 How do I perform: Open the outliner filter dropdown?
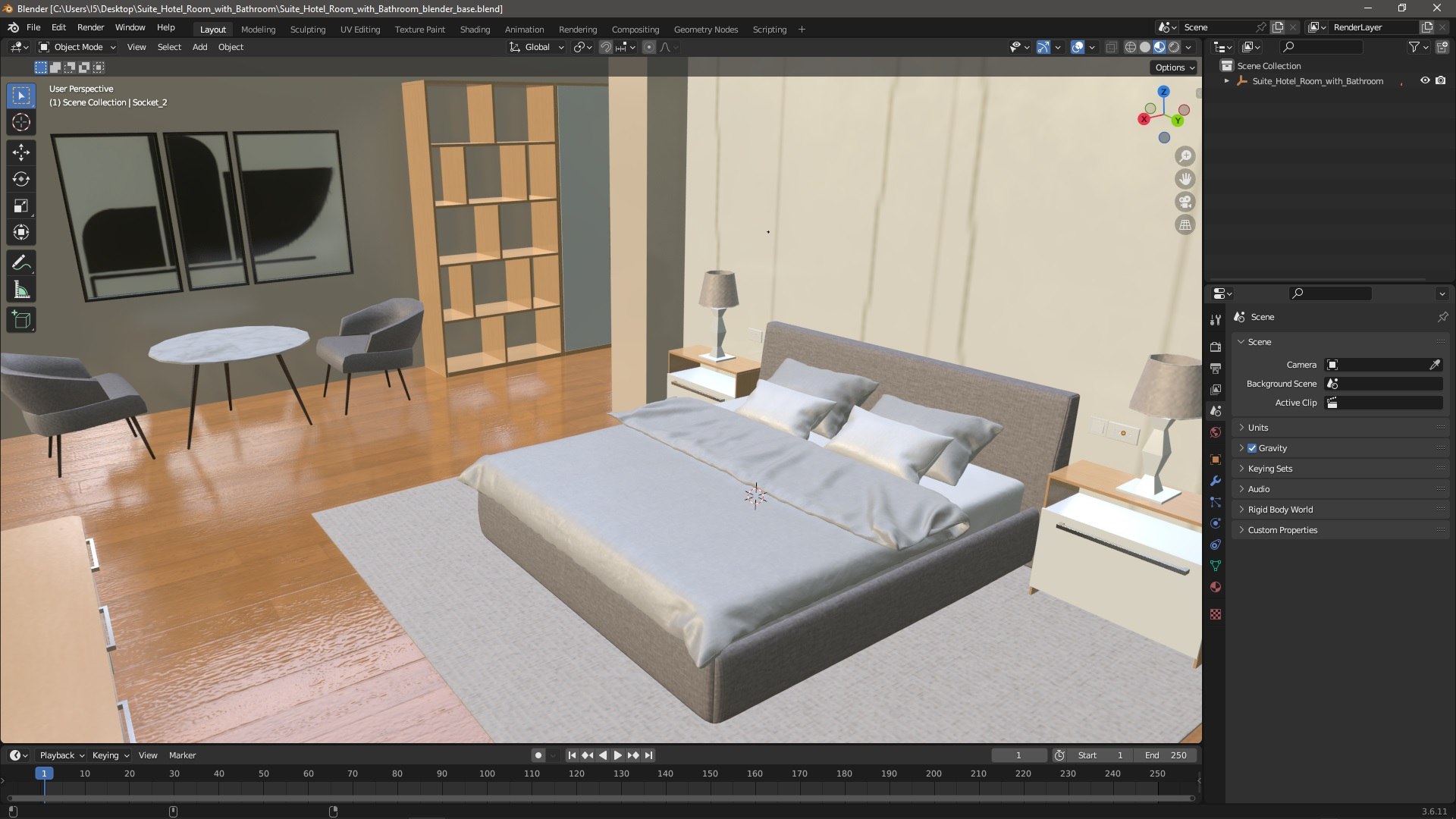point(1418,47)
